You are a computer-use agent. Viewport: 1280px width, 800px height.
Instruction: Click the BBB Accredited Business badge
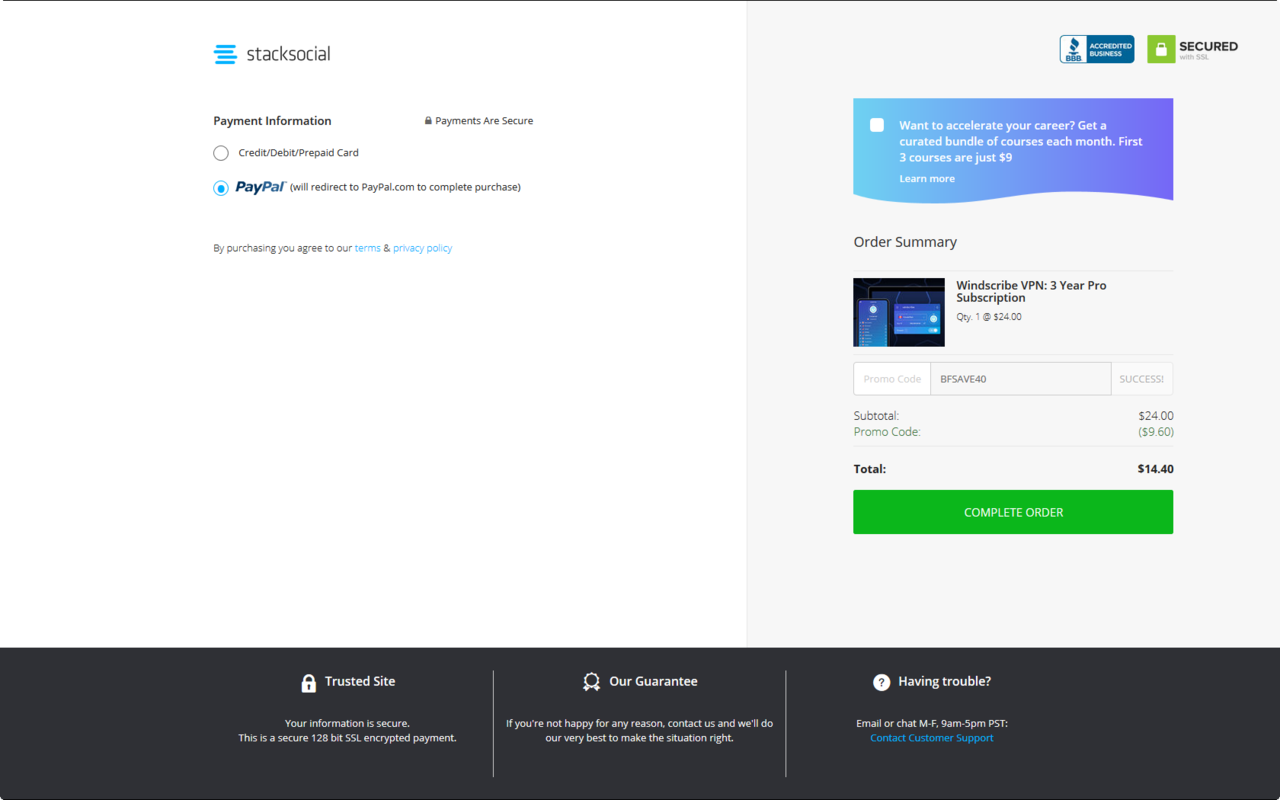point(1097,49)
